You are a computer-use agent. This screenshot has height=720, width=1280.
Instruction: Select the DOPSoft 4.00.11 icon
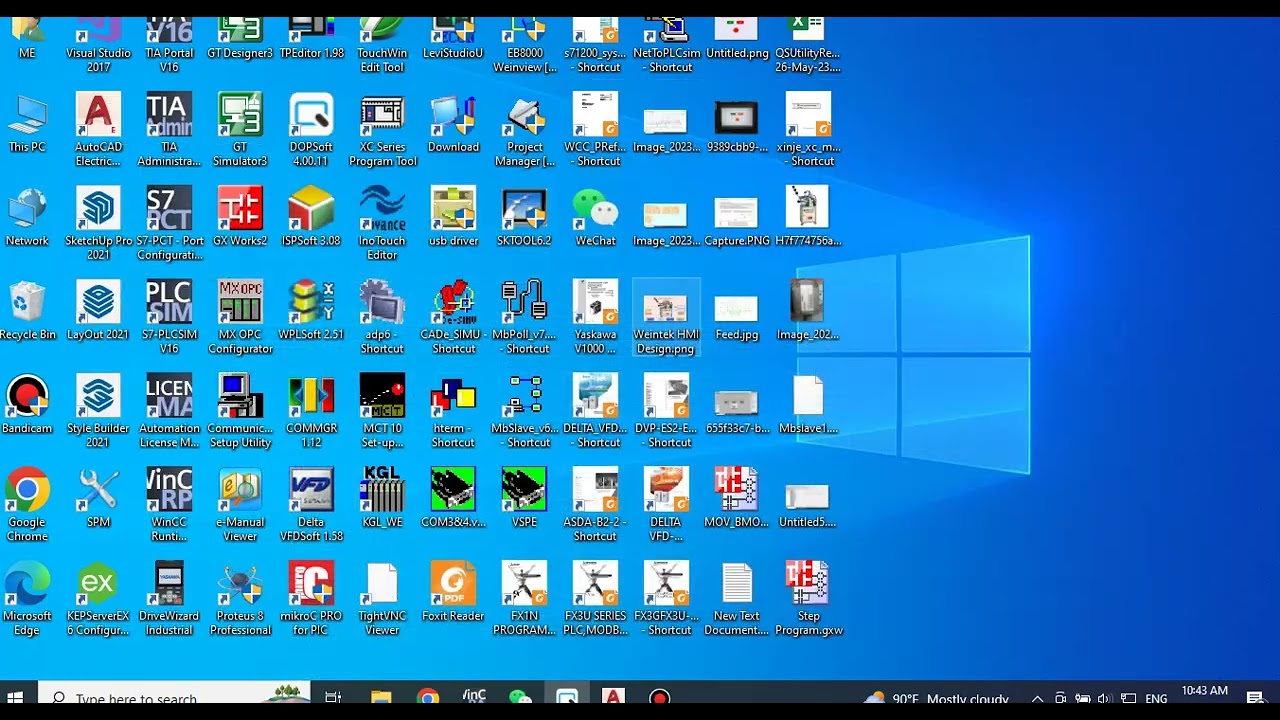pos(311,130)
